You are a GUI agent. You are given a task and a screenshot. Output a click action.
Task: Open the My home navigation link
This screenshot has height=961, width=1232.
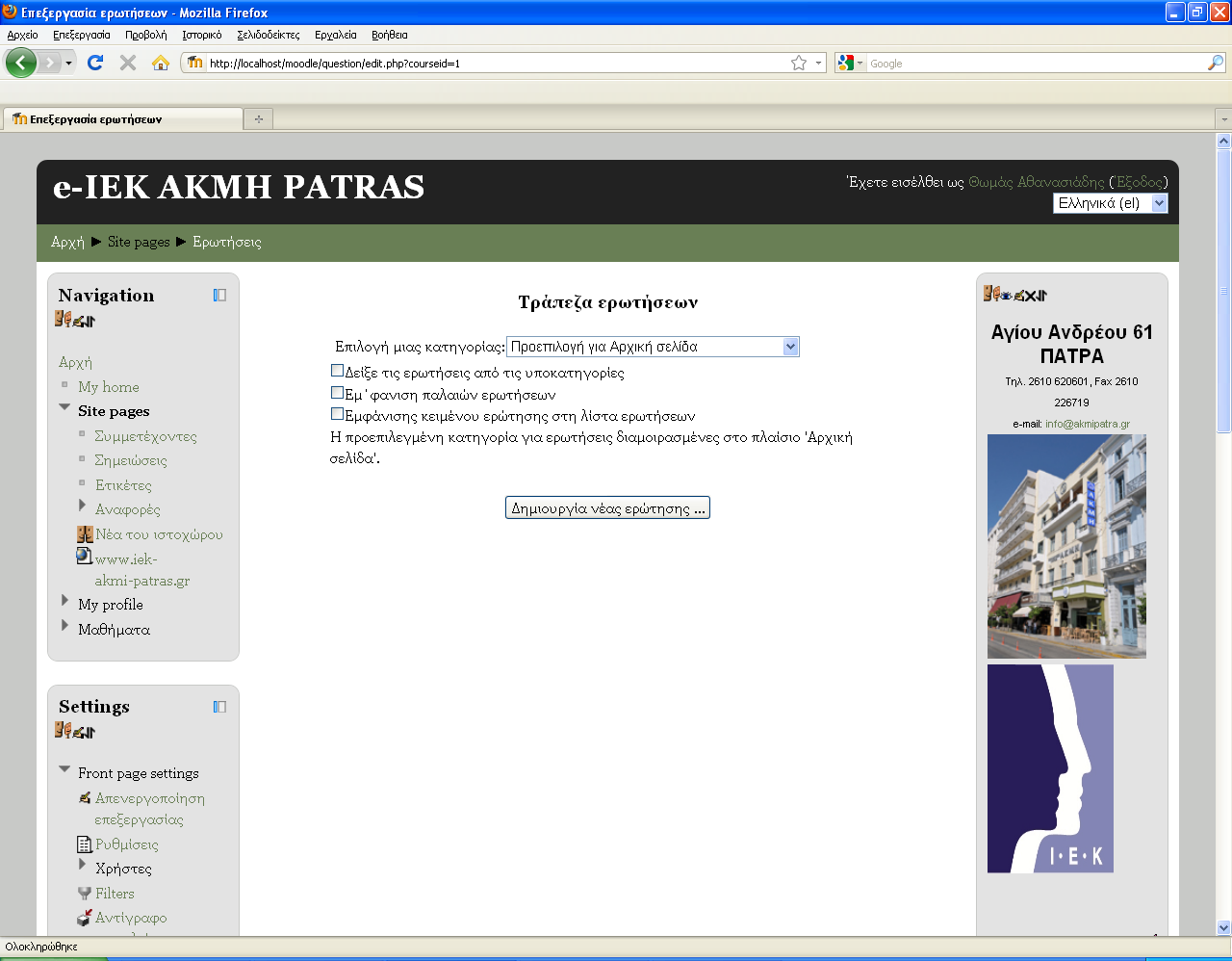(109, 387)
